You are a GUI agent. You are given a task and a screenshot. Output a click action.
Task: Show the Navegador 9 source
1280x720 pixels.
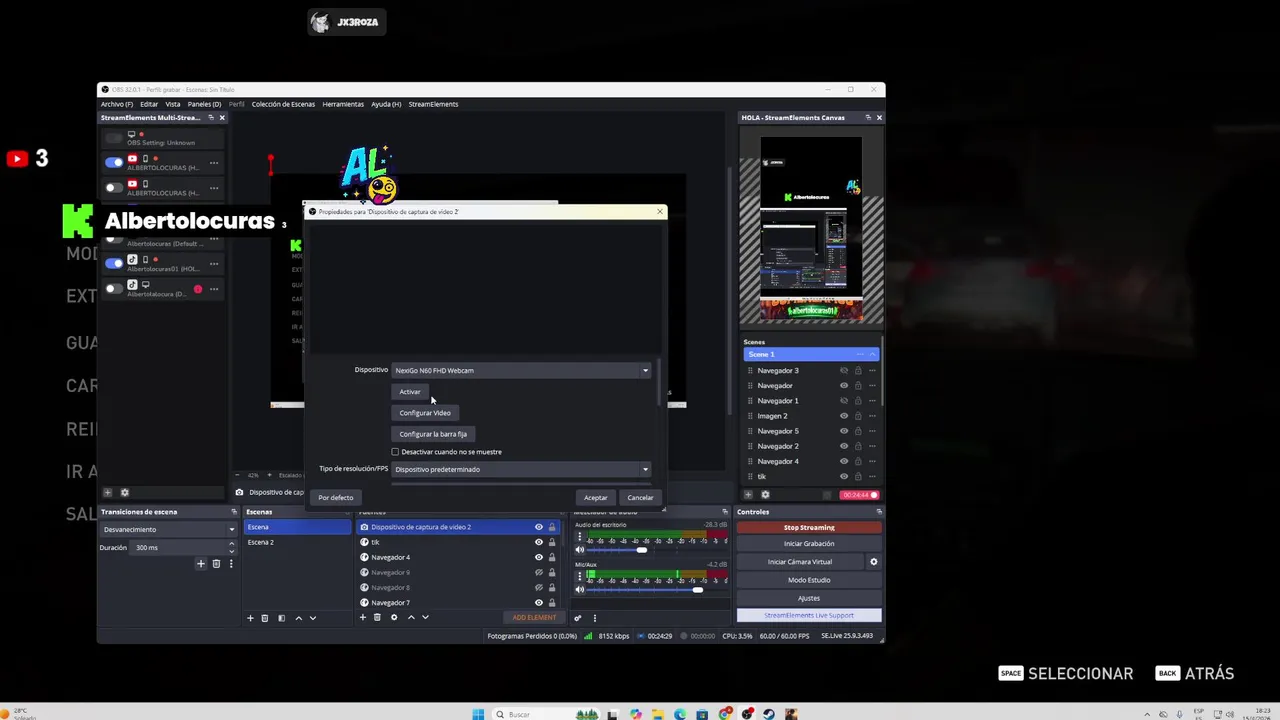point(539,572)
